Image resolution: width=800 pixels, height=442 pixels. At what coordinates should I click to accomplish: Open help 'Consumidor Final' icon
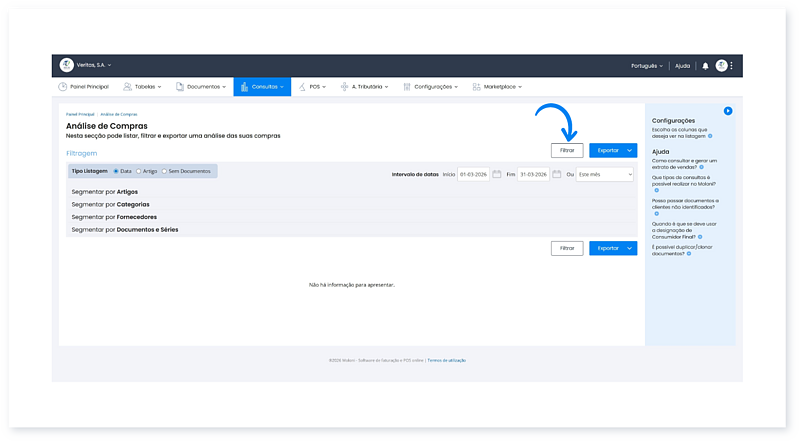click(700, 237)
